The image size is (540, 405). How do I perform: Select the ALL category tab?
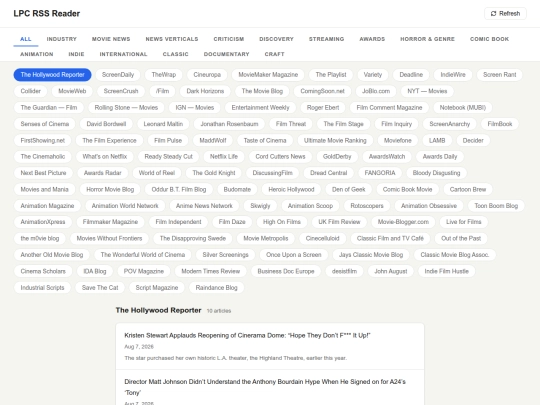26,39
